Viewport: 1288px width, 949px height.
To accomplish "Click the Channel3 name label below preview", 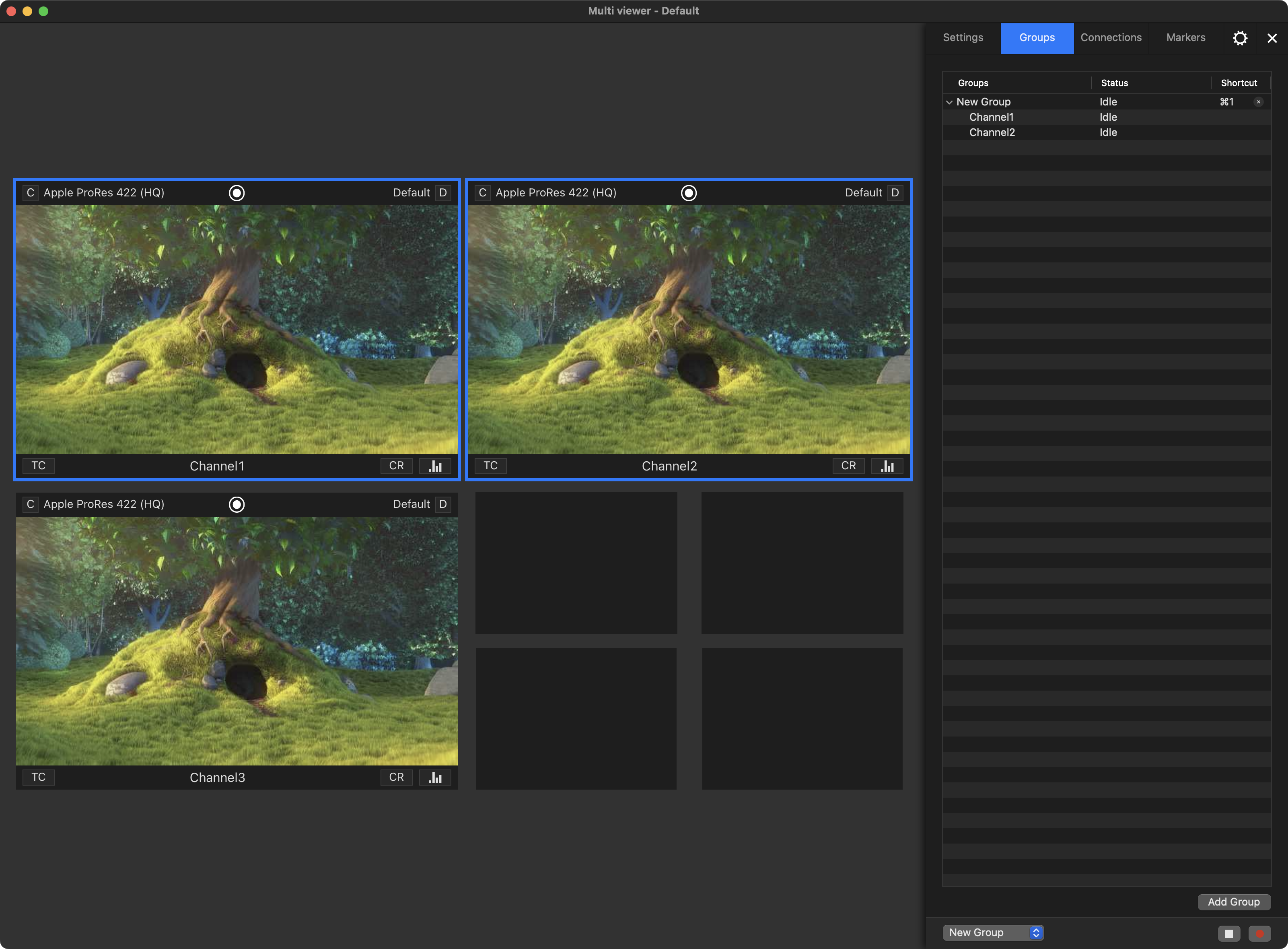I will tap(217, 778).
